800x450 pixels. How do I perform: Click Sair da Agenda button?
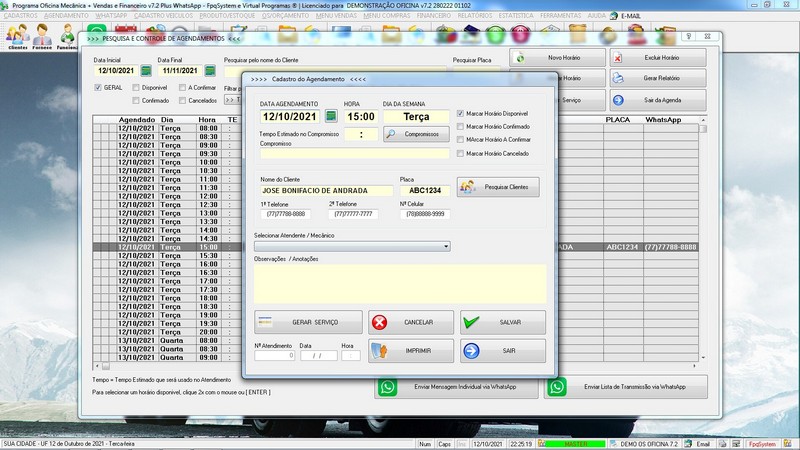coord(658,101)
